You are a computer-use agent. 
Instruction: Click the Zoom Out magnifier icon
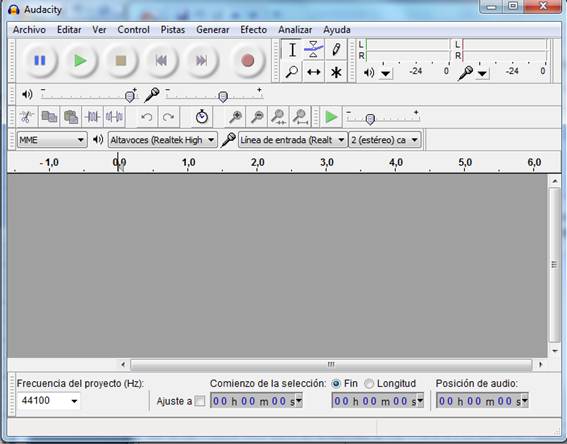tap(257, 117)
